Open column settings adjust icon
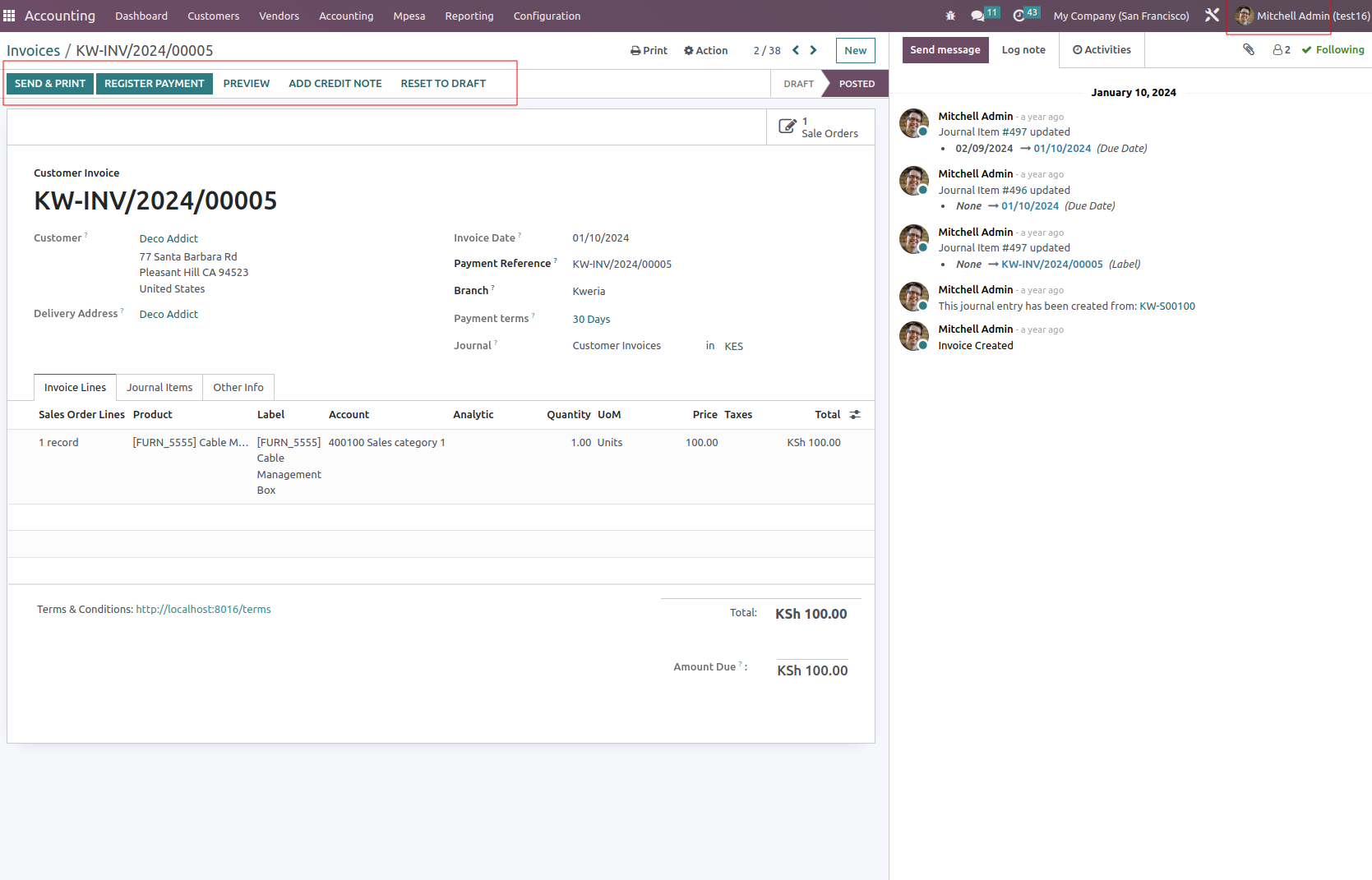This screenshot has width=1372, height=880. [x=855, y=415]
